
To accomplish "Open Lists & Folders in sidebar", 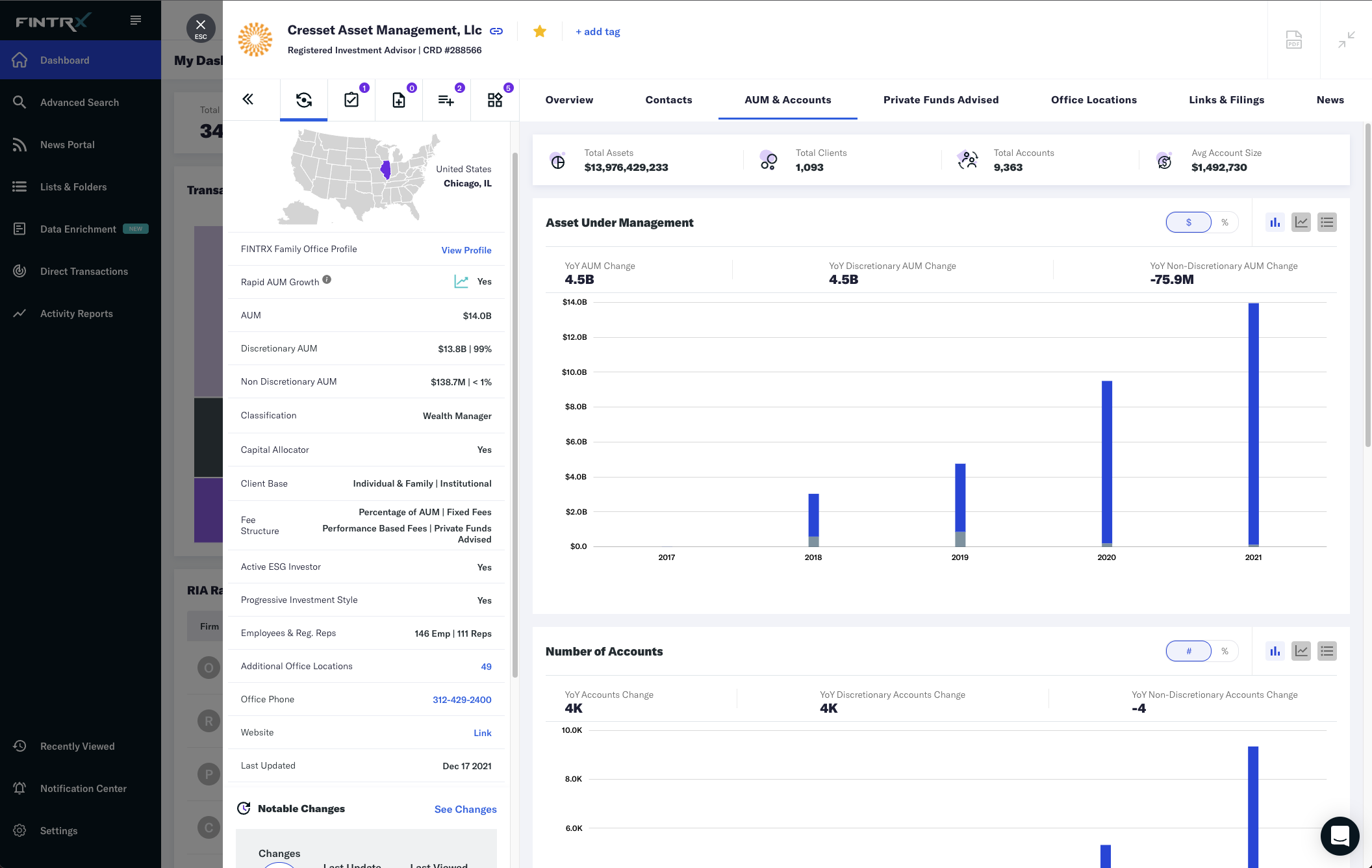I will click(x=81, y=186).
